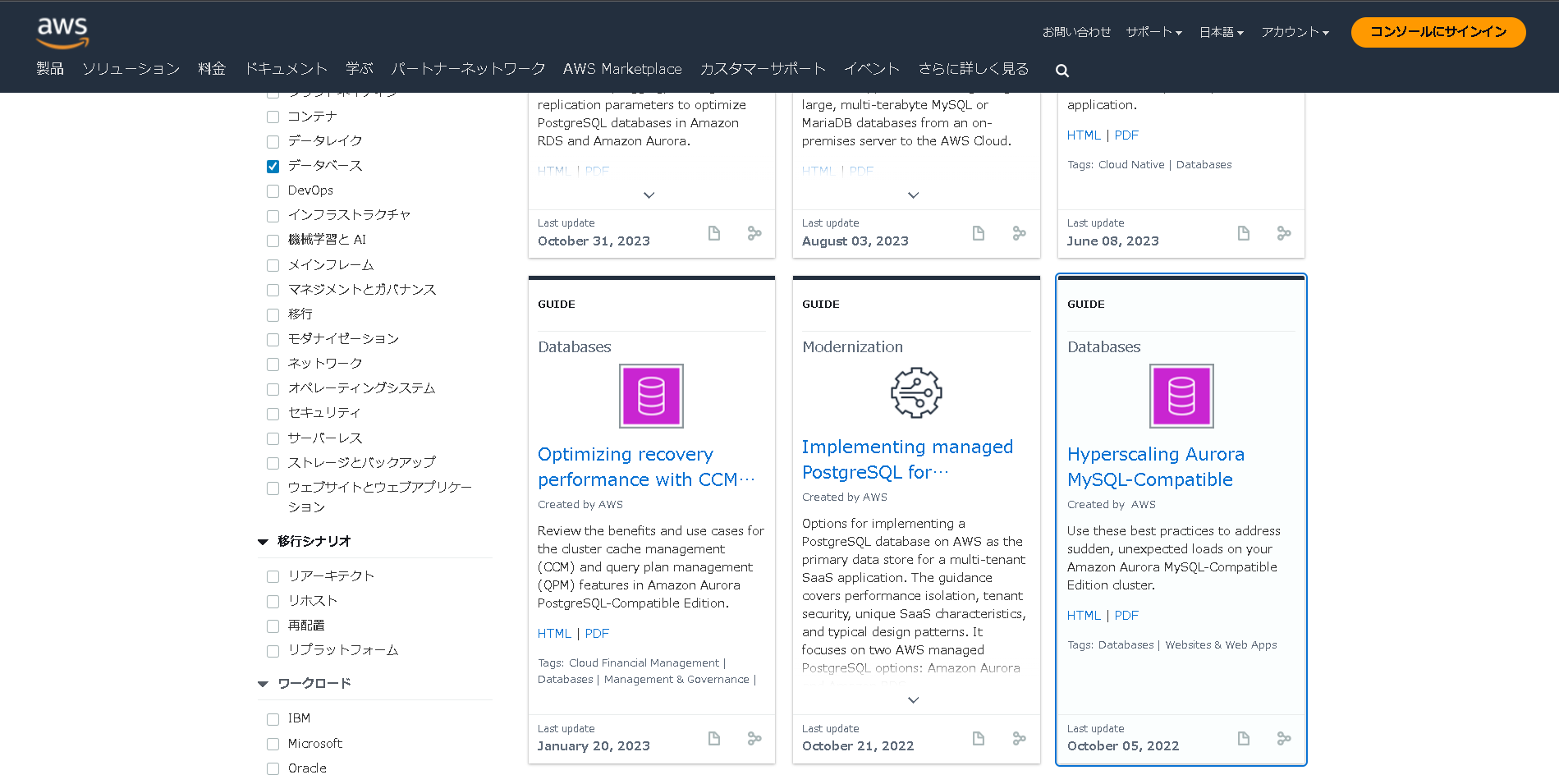Click document icon on January 20, 2023 card

point(714,739)
